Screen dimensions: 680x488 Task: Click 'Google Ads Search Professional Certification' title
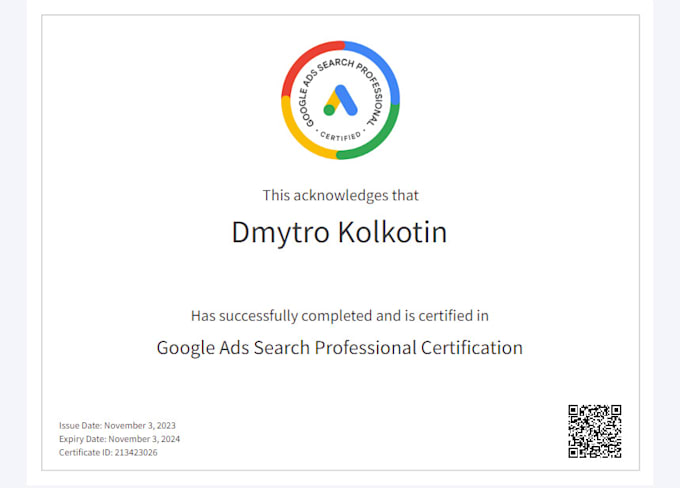click(x=340, y=348)
